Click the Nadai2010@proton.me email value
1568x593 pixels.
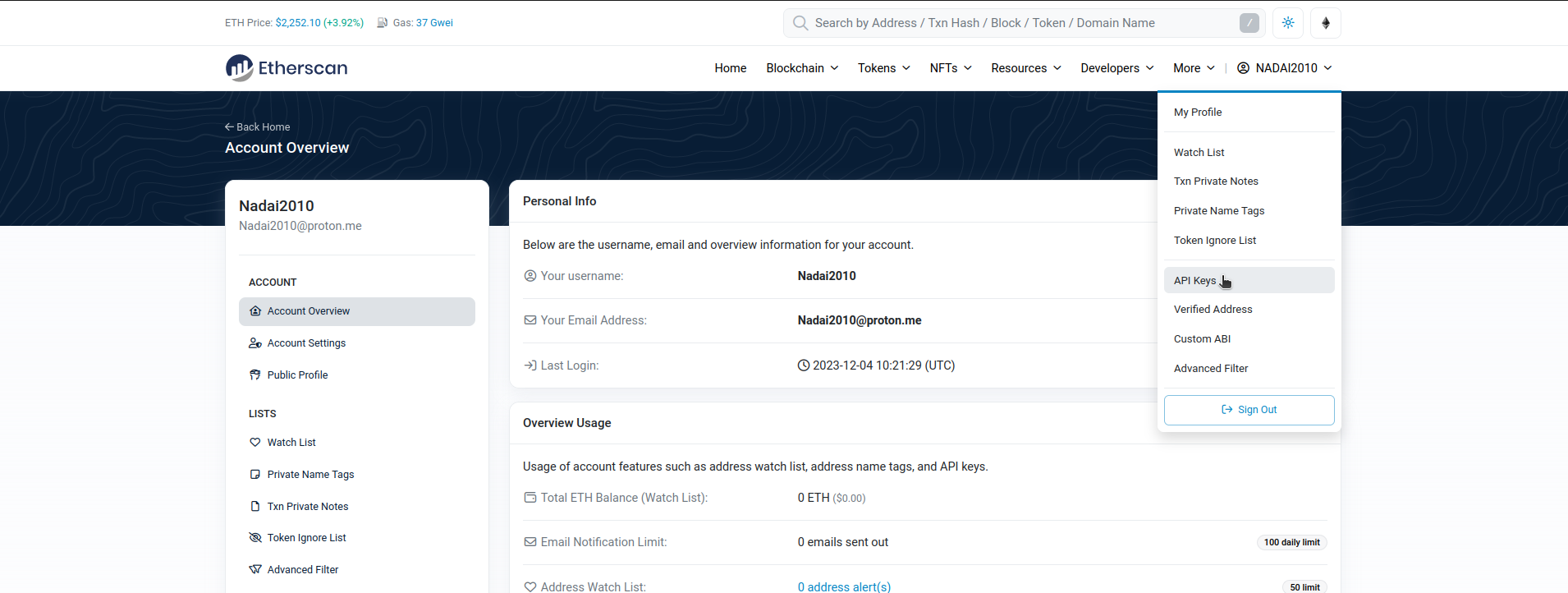[x=860, y=320]
